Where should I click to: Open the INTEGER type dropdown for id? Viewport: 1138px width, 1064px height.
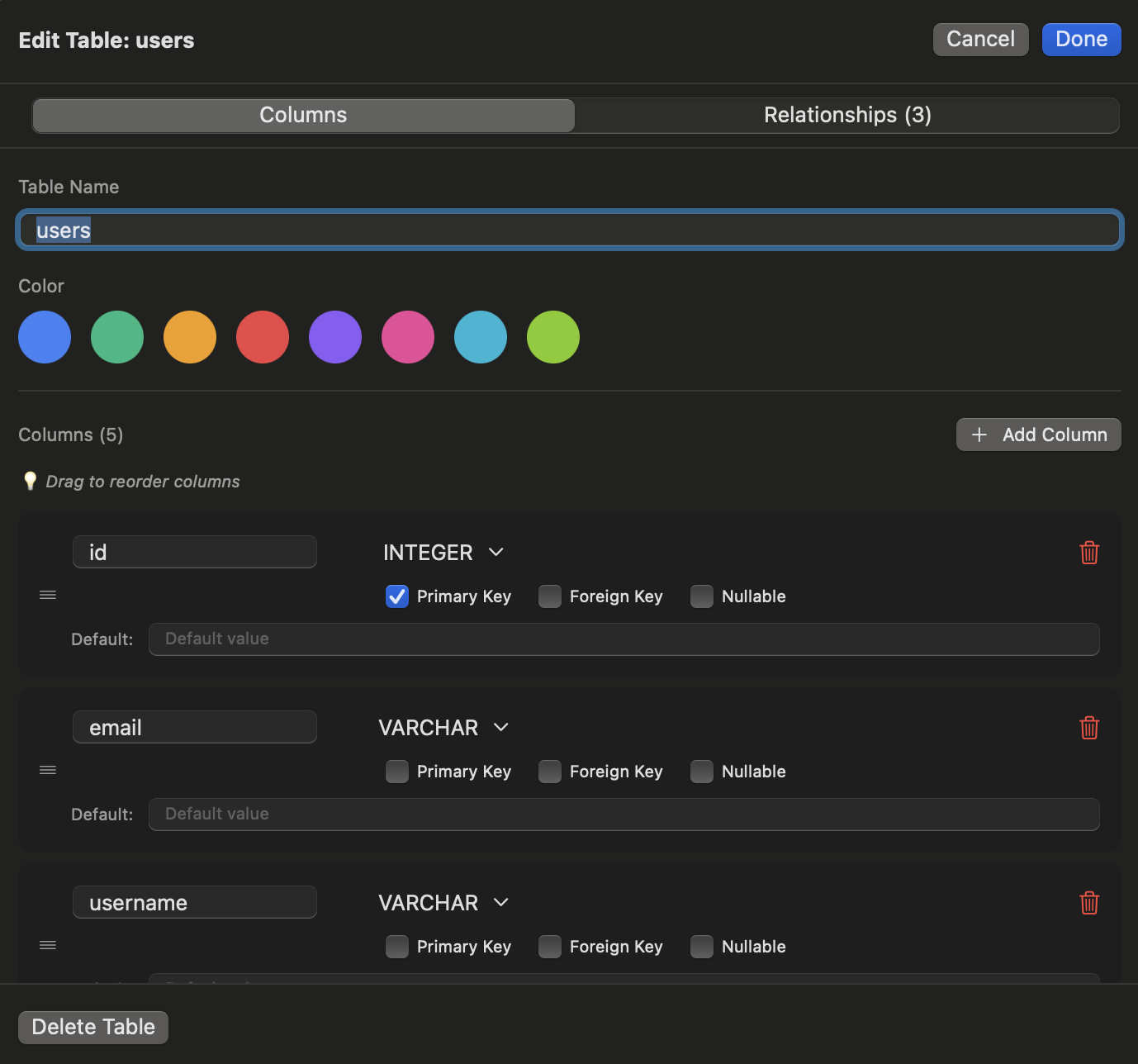tap(443, 553)
